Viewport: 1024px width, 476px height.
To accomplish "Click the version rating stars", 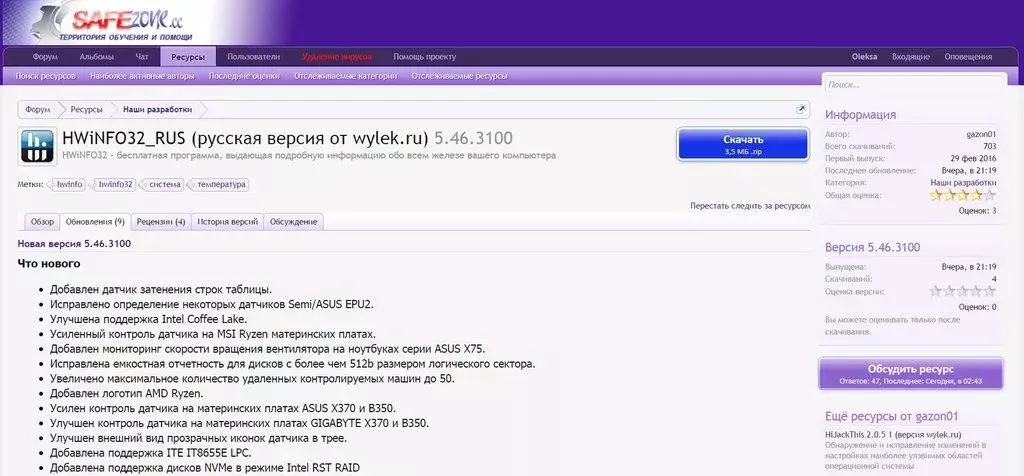I will (963, 291).
